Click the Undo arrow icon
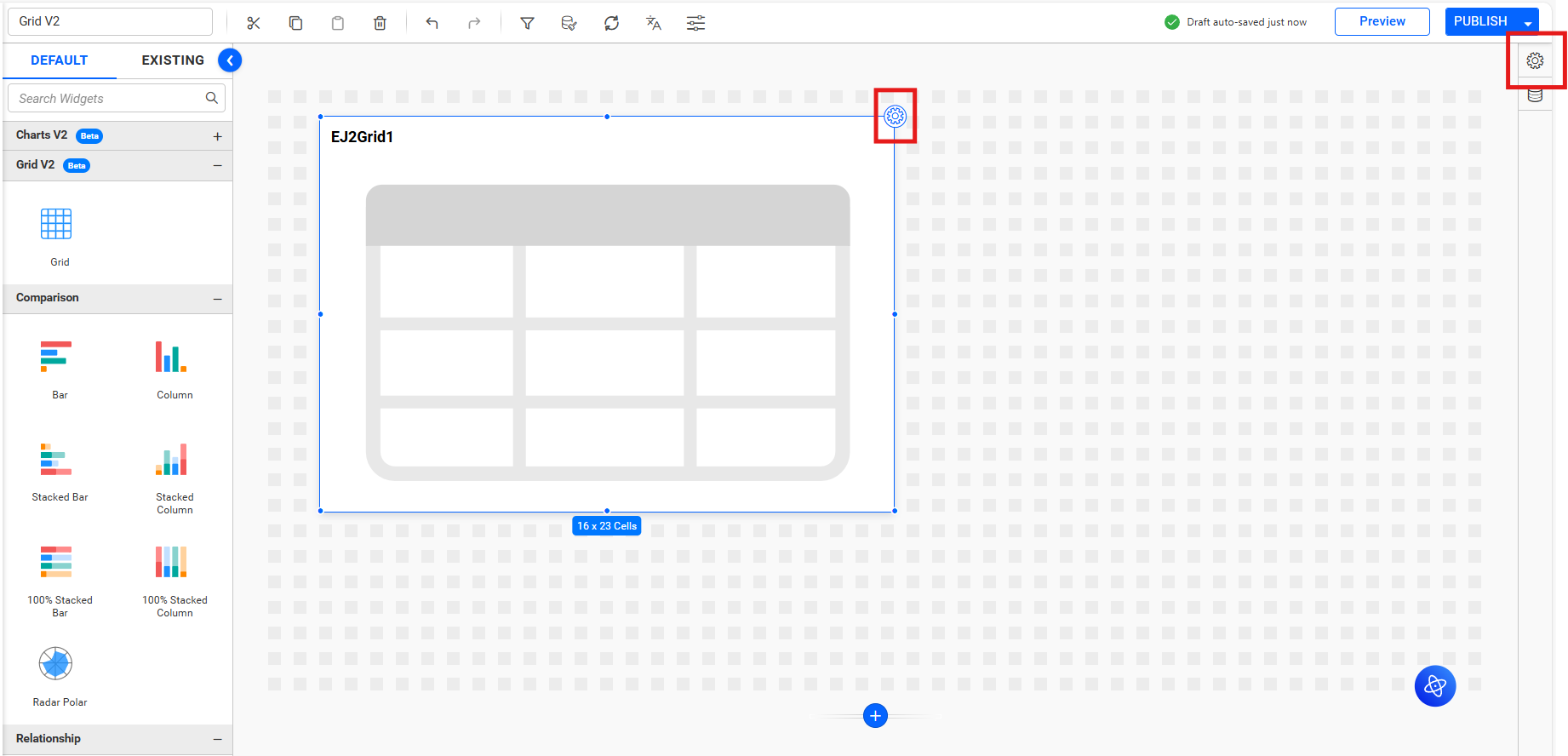 tap(432, 23)
